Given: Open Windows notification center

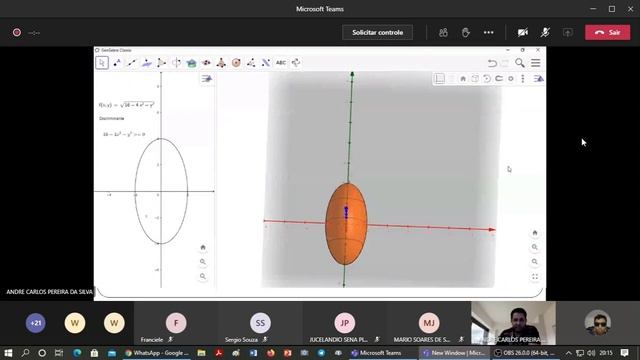Looking at the screenshot, I should [x=624, y=353].
